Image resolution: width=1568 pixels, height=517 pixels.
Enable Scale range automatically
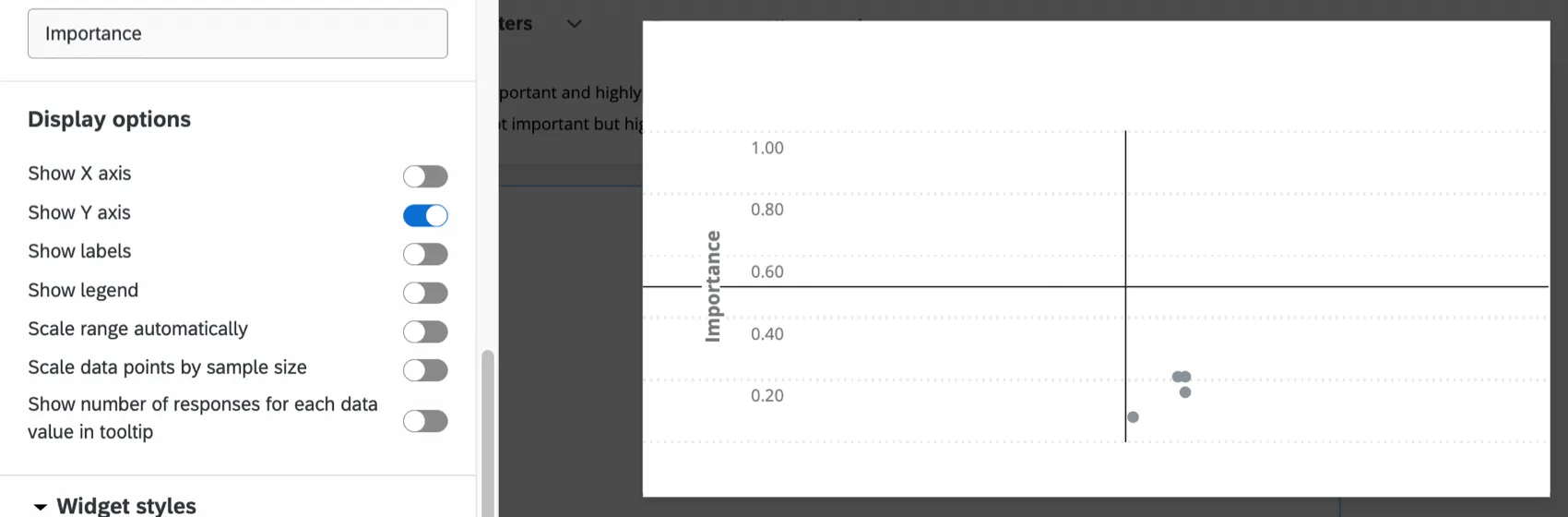click(425, 331)
